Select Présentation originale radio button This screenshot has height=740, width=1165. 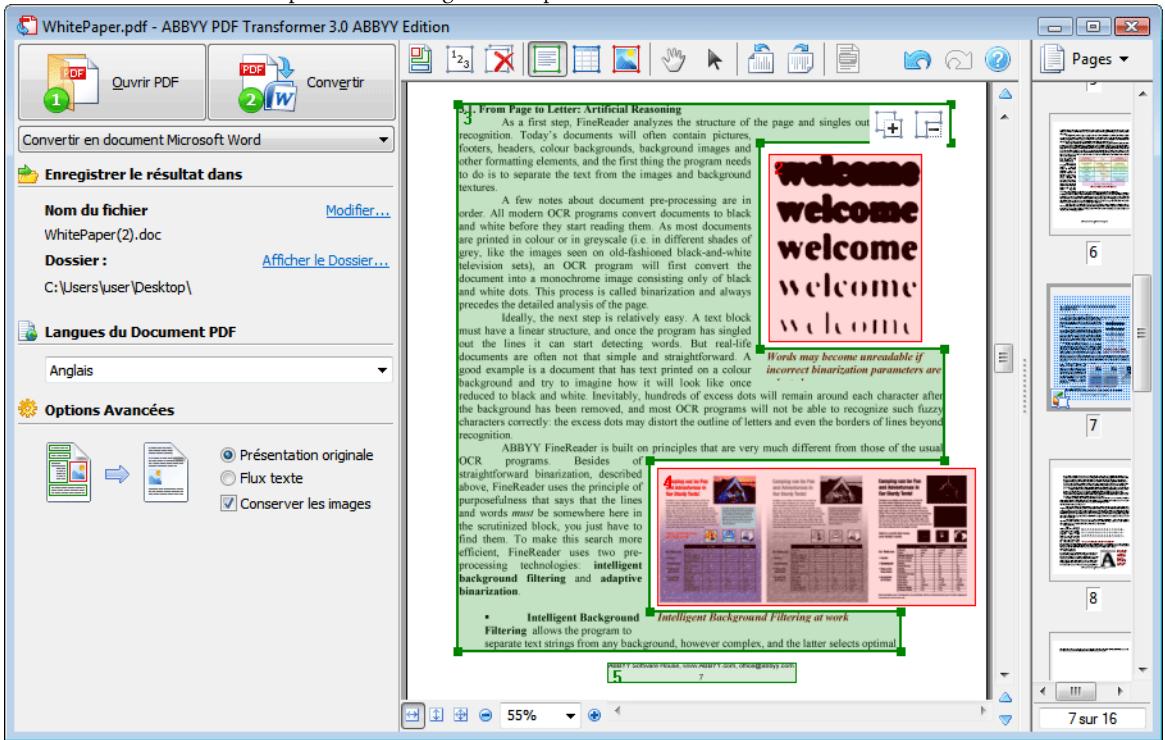(229, 455)
